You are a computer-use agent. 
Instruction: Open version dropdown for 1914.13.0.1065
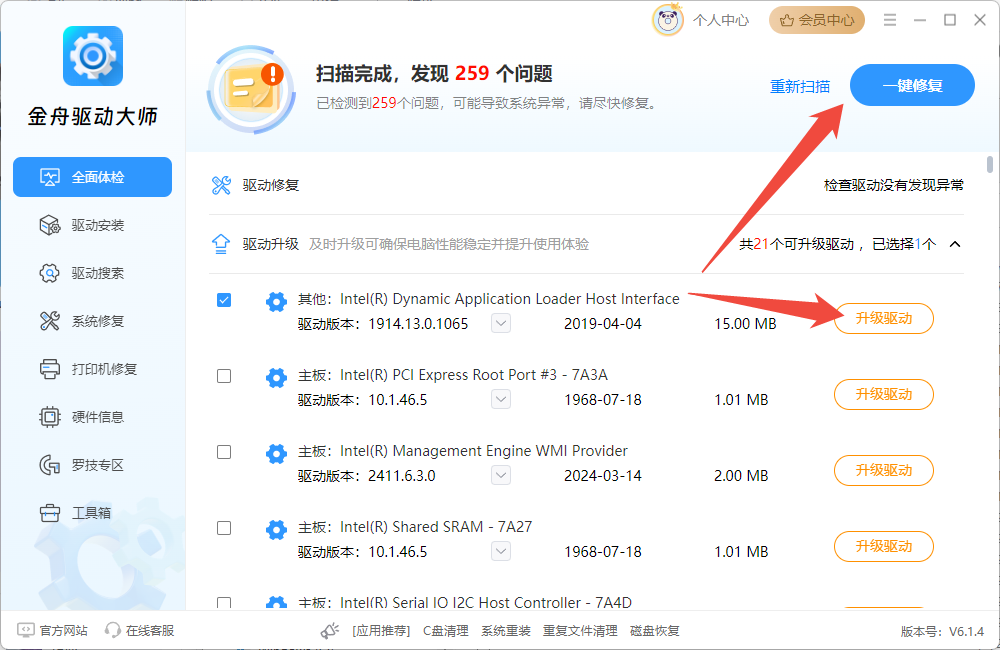click(501, 323)
